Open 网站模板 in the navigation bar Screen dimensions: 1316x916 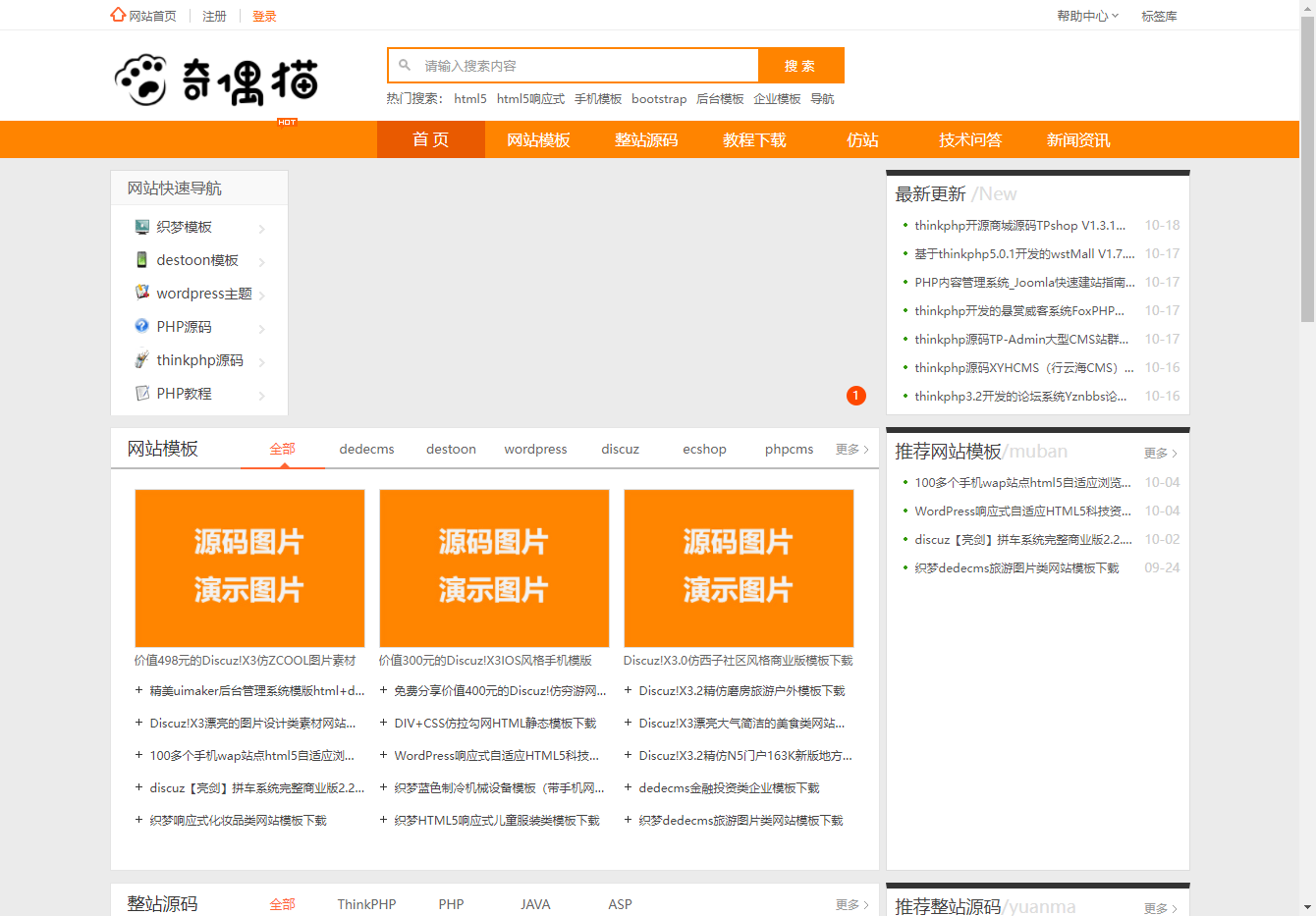click(x=539, y=139)
